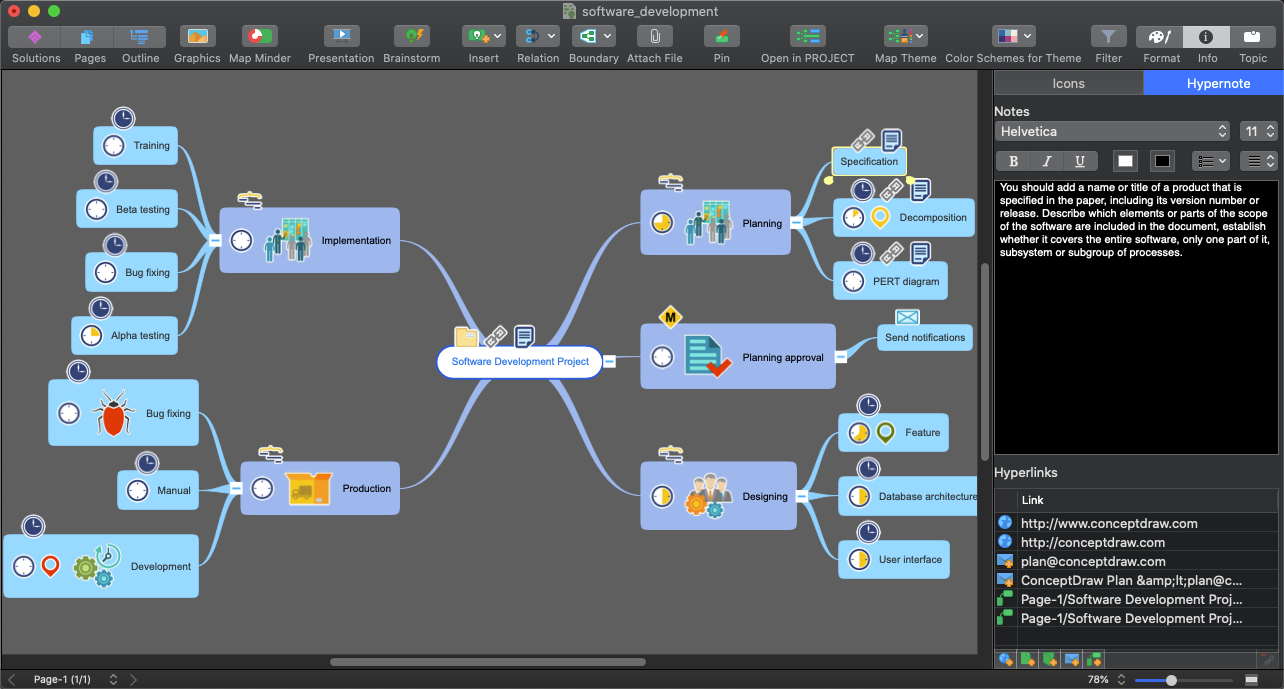Toggle Underline formatting in Notes
1284x689 pixels.
coord(1080,161)
